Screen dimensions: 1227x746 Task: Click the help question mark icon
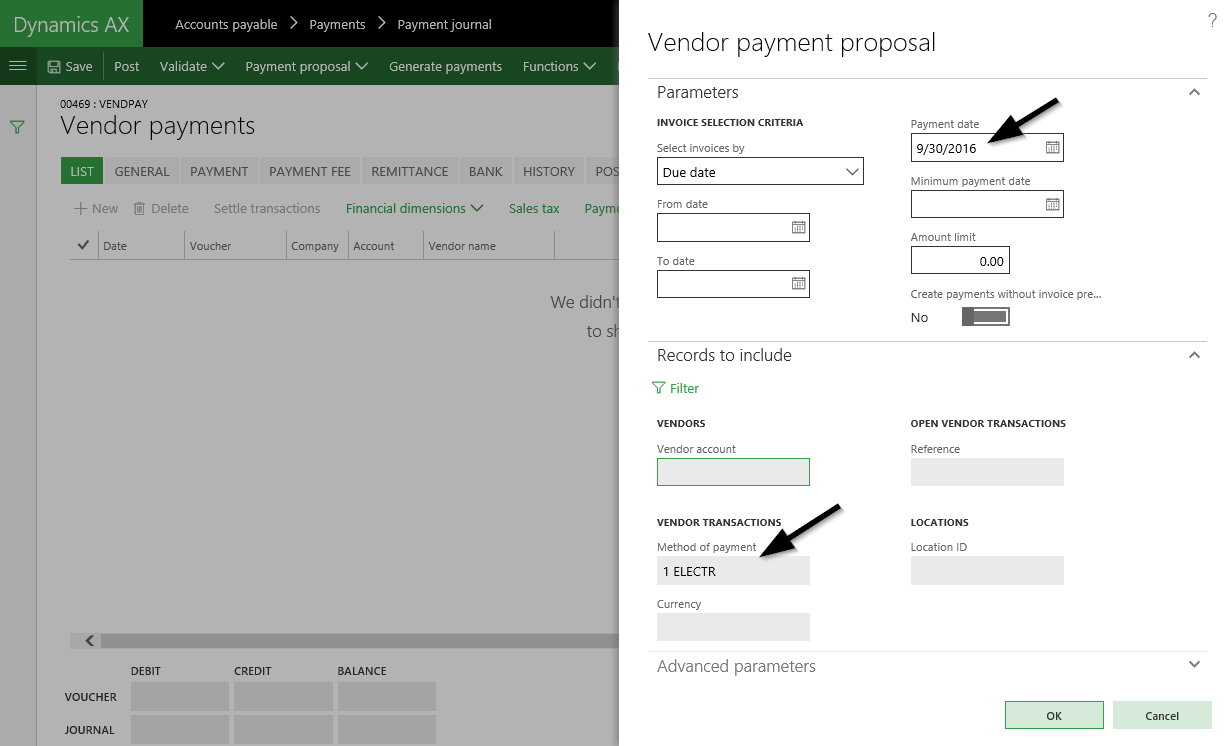1212,20
